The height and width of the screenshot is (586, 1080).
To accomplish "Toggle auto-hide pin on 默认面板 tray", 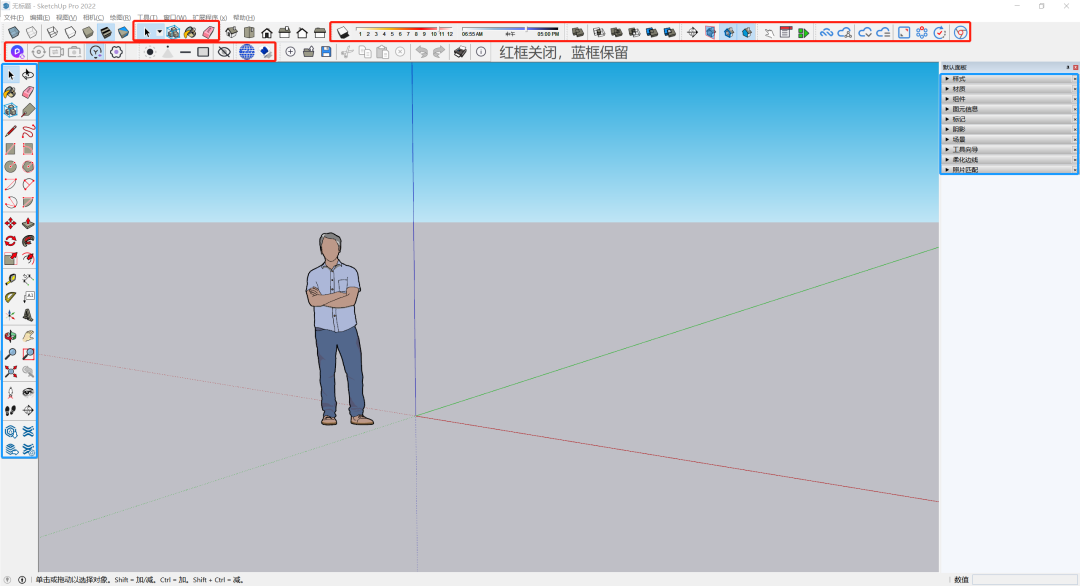I will coord(1068,67).
